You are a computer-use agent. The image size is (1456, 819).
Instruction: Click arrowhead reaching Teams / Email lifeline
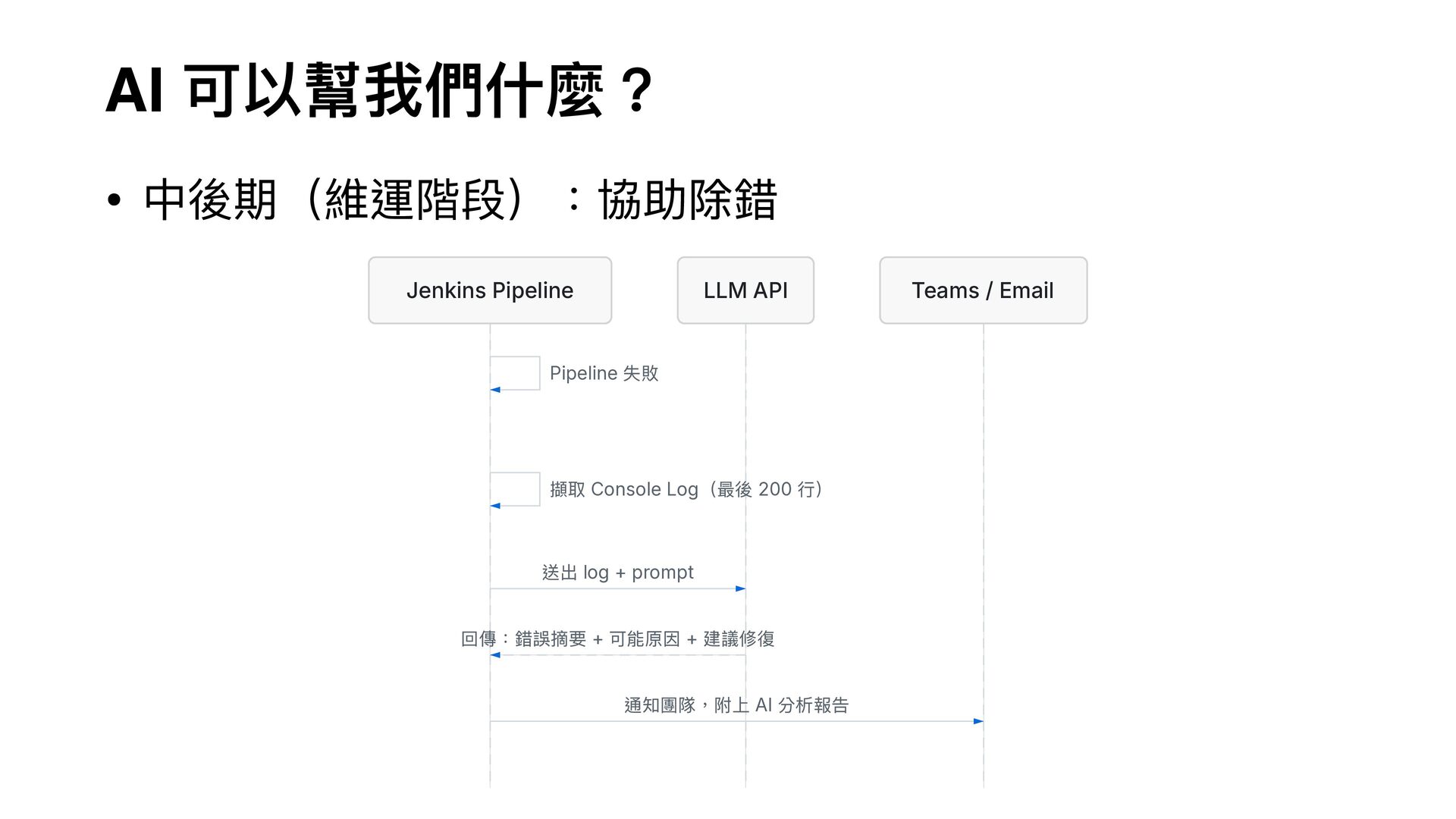tap(978, 721)
